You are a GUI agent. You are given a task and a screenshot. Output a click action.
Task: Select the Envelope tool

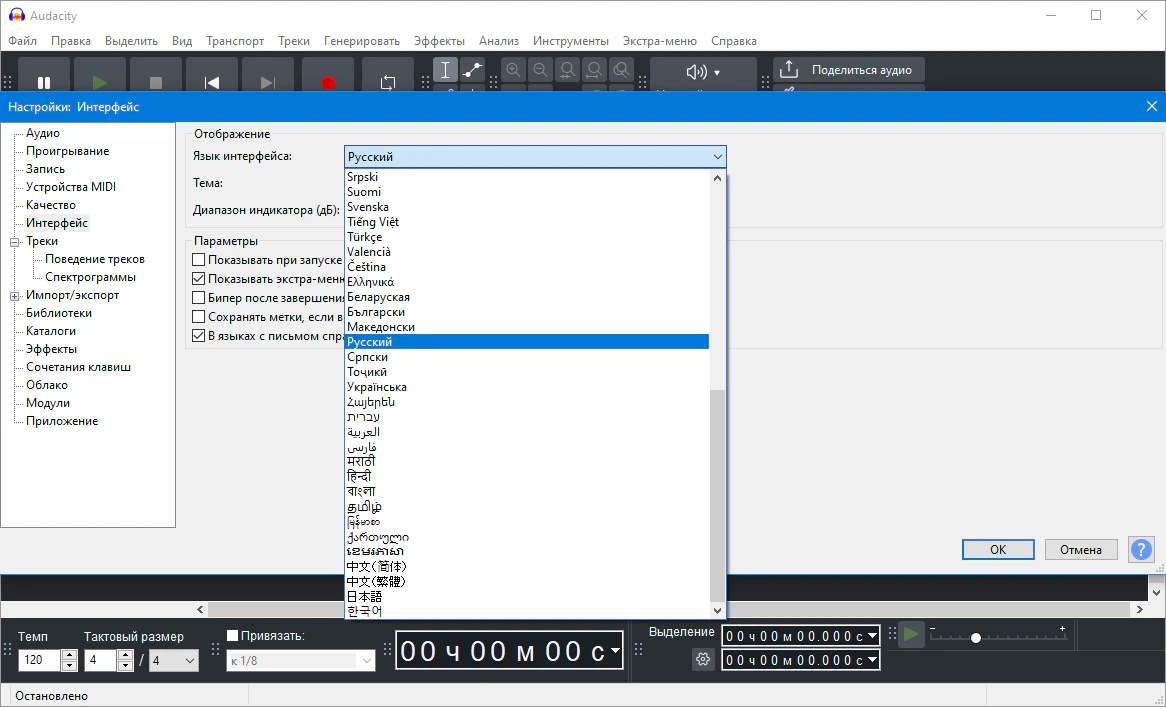(472, 70)
